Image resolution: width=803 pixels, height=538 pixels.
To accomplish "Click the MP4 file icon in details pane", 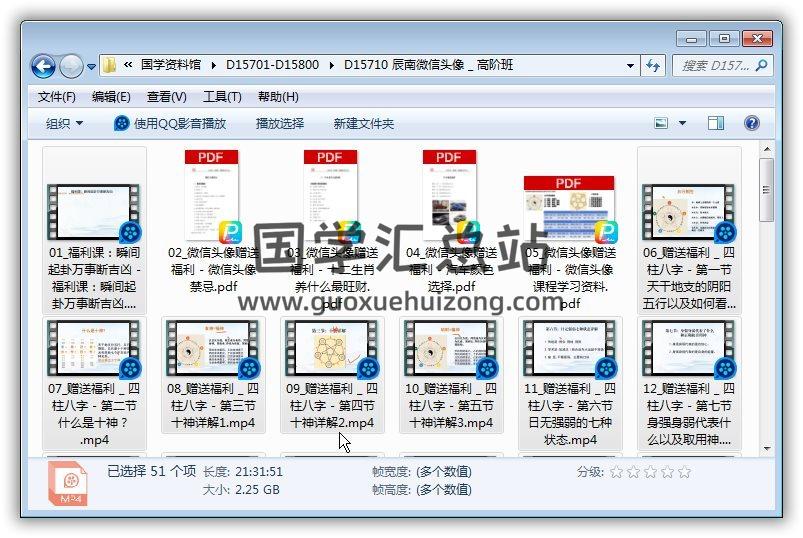I will [x=68, y=483].
